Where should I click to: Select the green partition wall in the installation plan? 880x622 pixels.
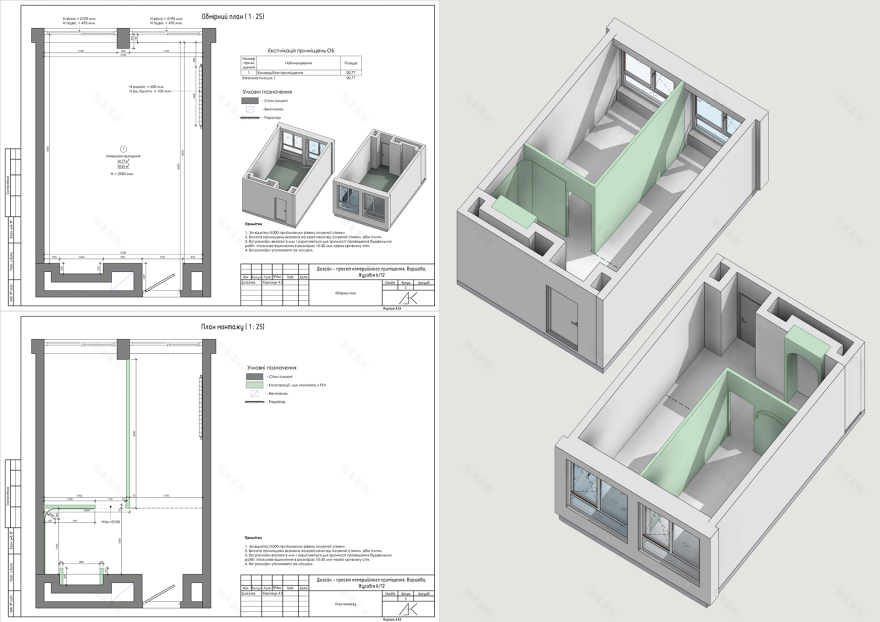click(126, 430)
